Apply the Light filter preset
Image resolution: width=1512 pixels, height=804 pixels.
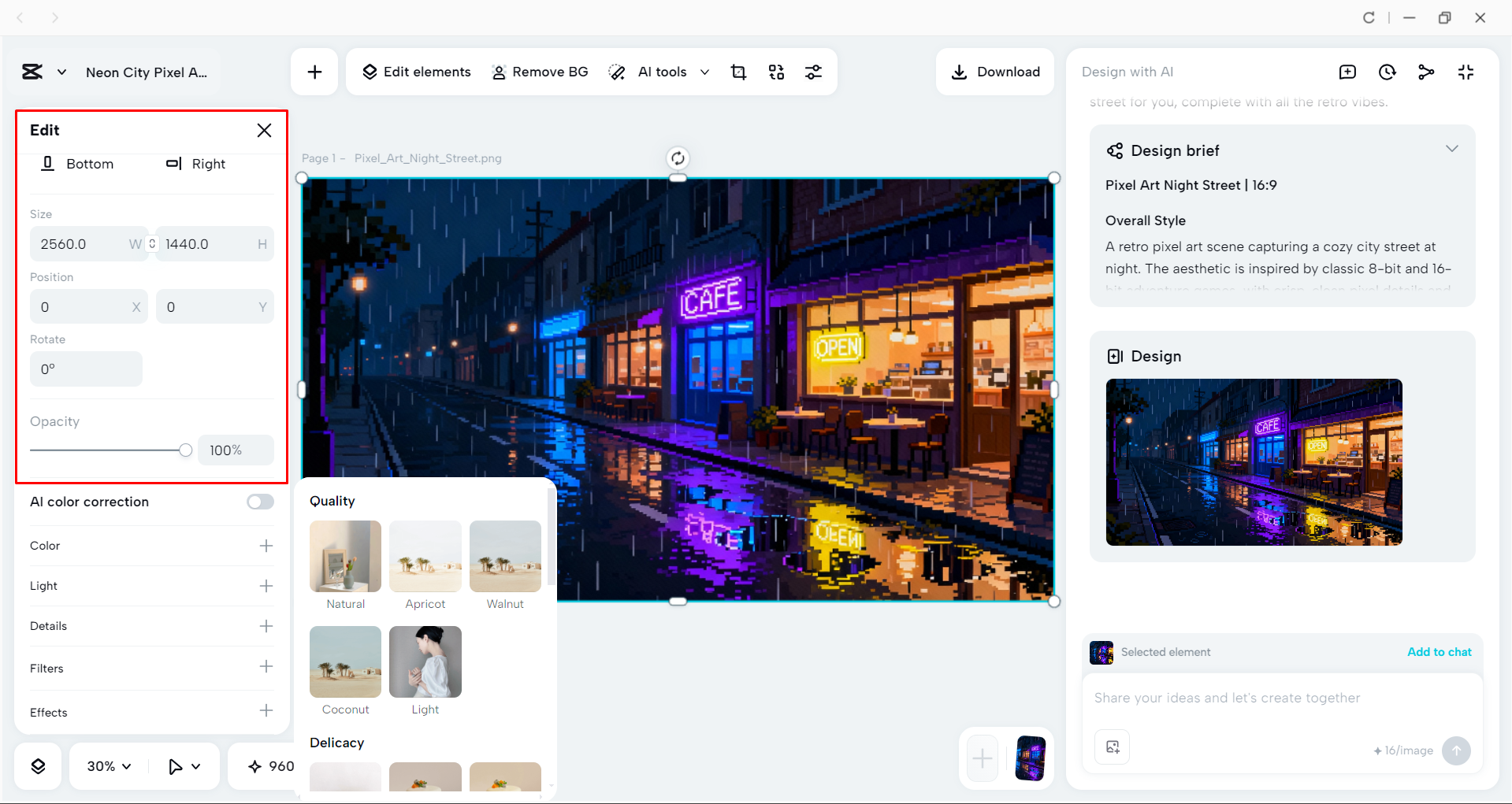pos(425,662)
